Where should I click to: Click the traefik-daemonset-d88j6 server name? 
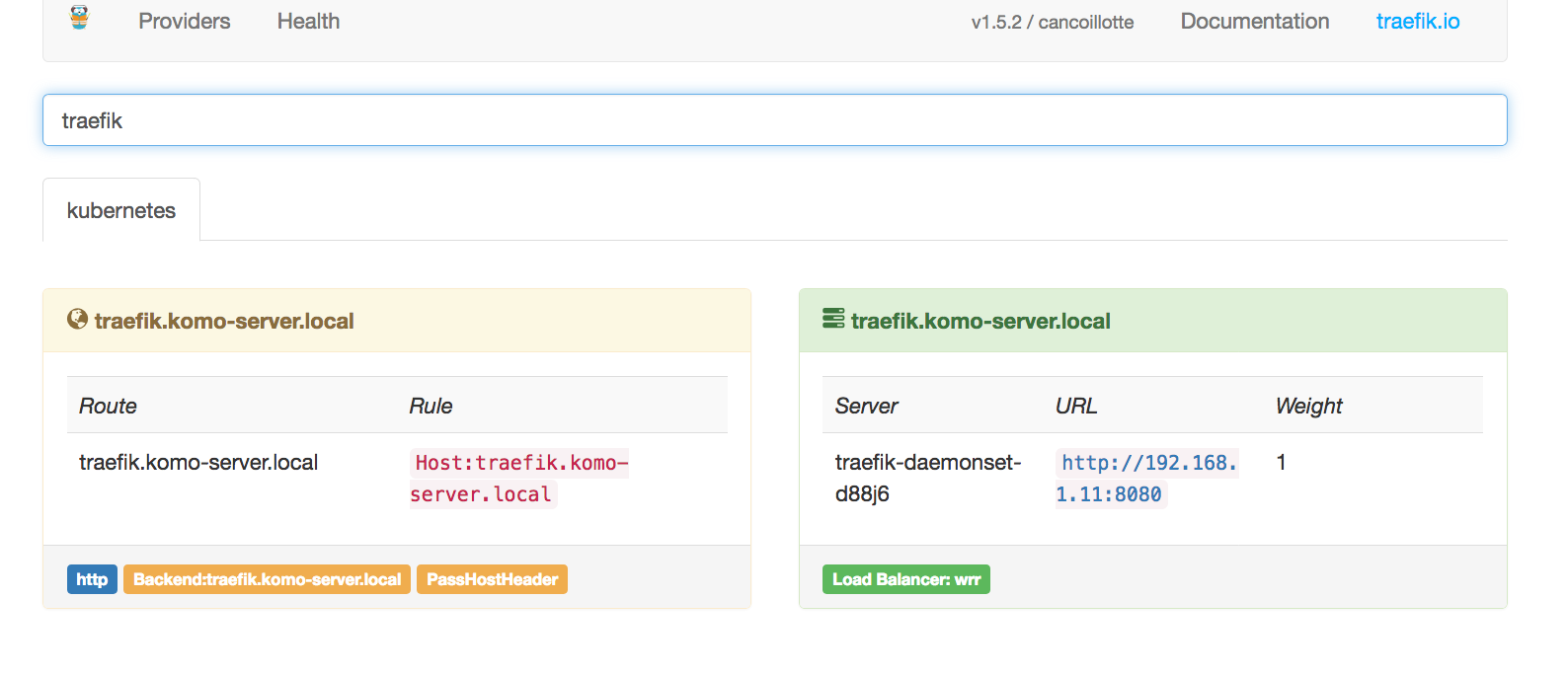(x=927, y=478)
